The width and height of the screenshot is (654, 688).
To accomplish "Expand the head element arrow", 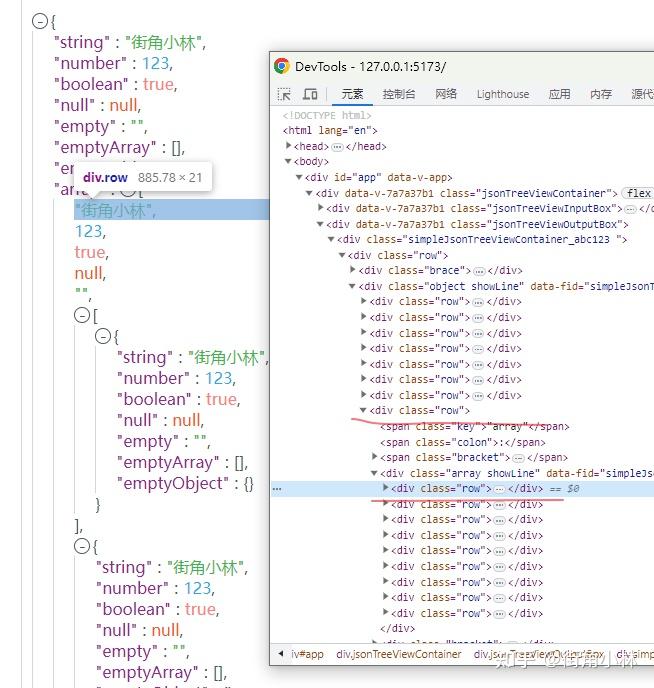I will coord(288,145).
